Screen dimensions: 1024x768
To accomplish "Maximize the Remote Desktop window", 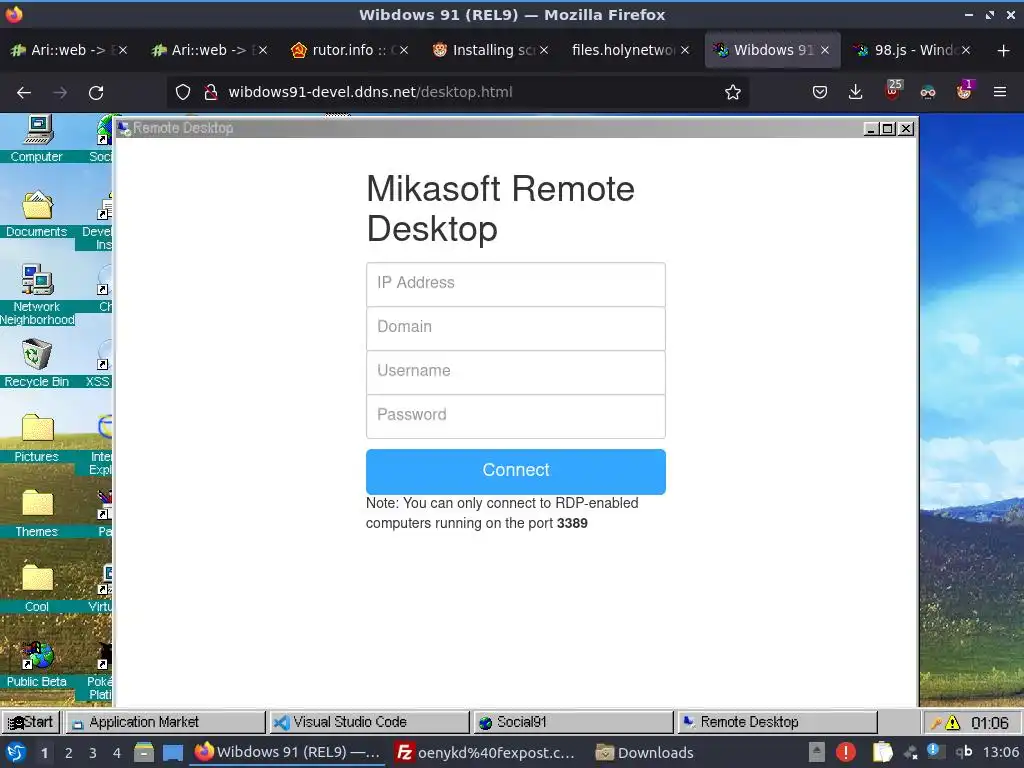I will (x=888, y=129).
